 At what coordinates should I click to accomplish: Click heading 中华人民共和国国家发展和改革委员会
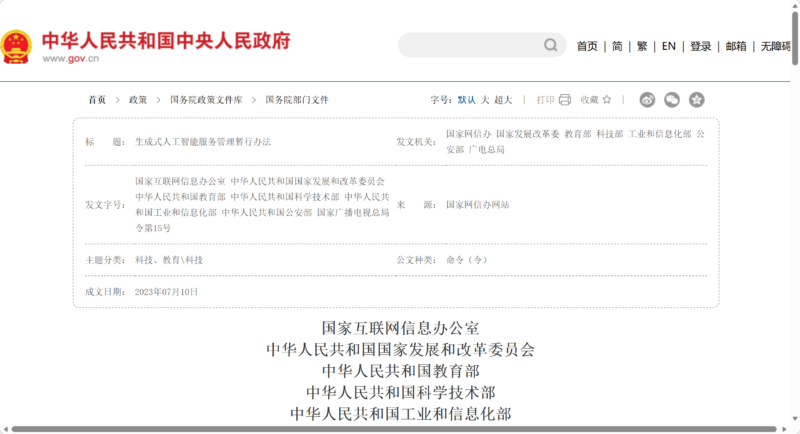coord(400,349)
